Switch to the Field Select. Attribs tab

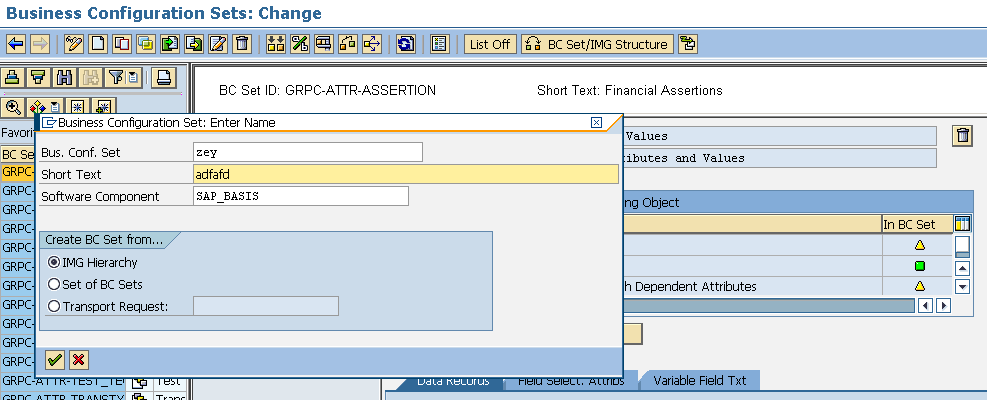(571, 380)
